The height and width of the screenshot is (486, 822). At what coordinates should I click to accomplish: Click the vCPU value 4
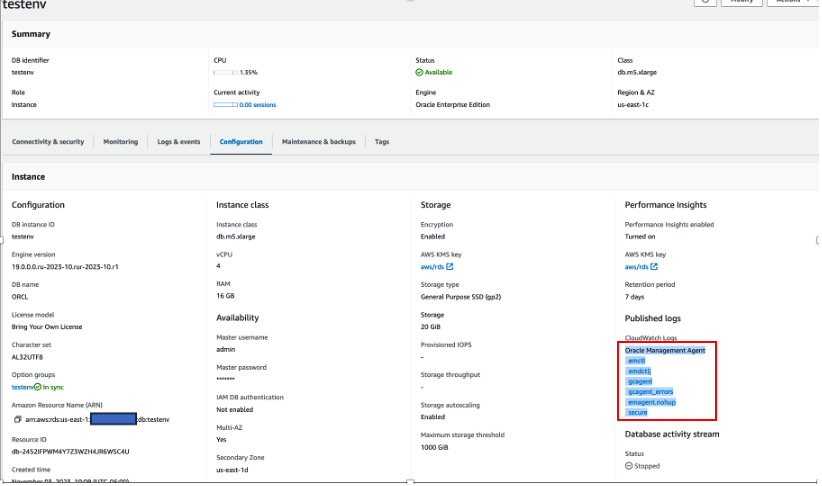(x=219, y=266)
